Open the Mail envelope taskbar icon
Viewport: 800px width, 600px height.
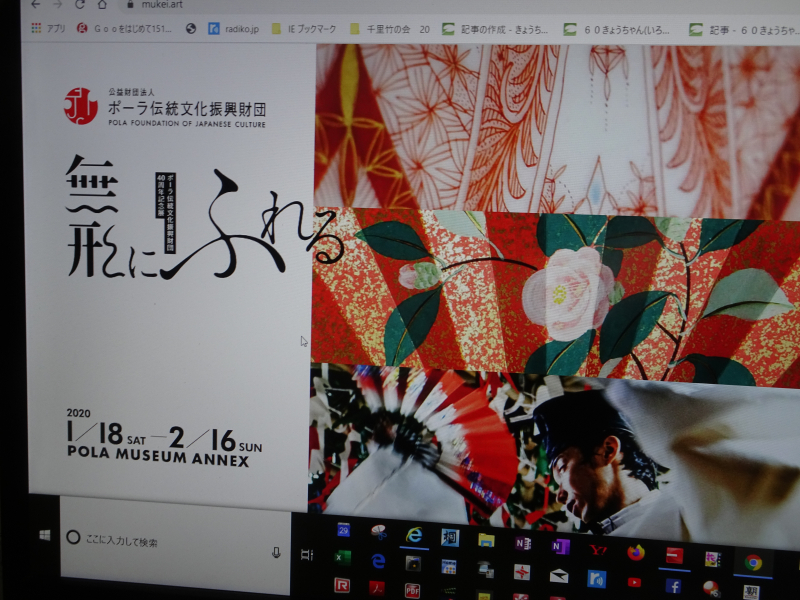(x=559, y=576)
